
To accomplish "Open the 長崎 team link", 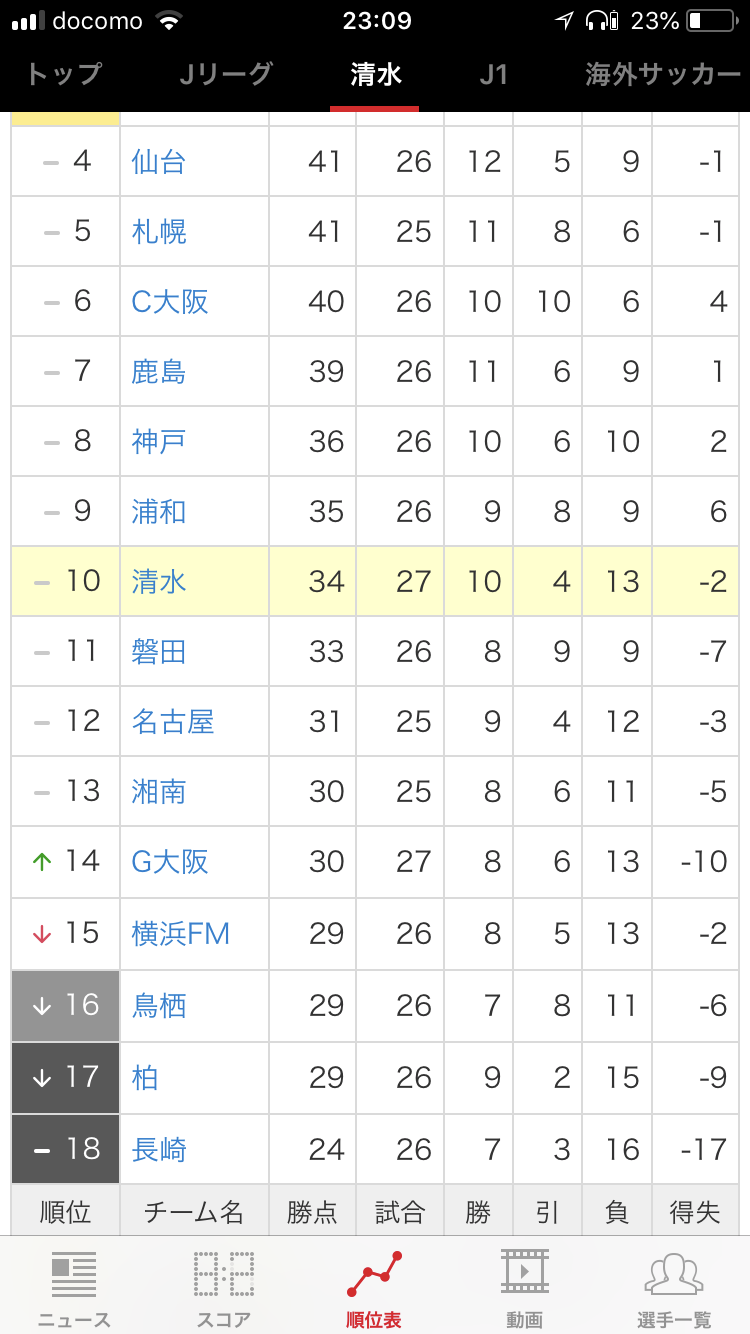I will [159, 1150].
